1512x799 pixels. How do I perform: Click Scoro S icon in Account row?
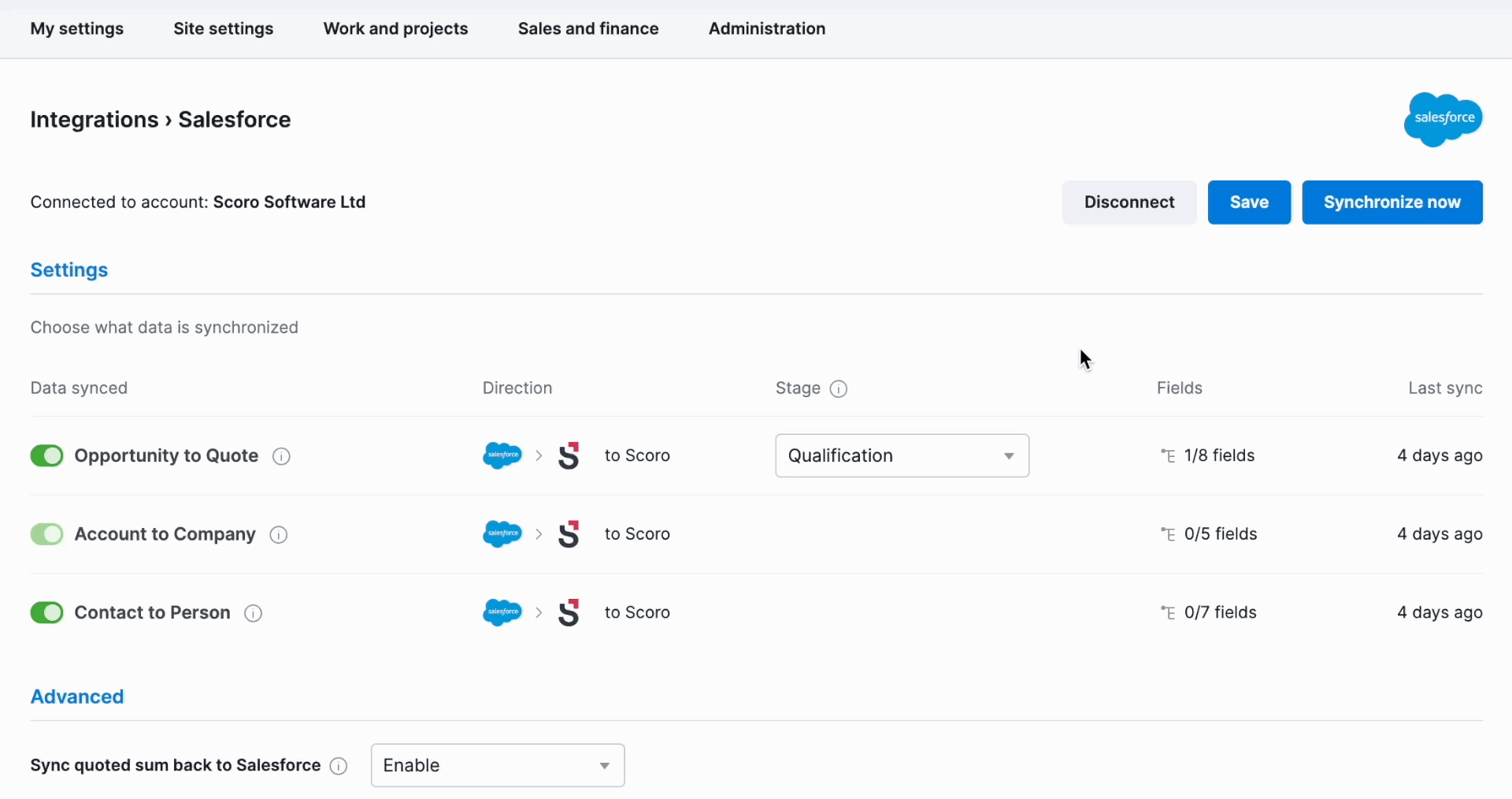[569, 534]
